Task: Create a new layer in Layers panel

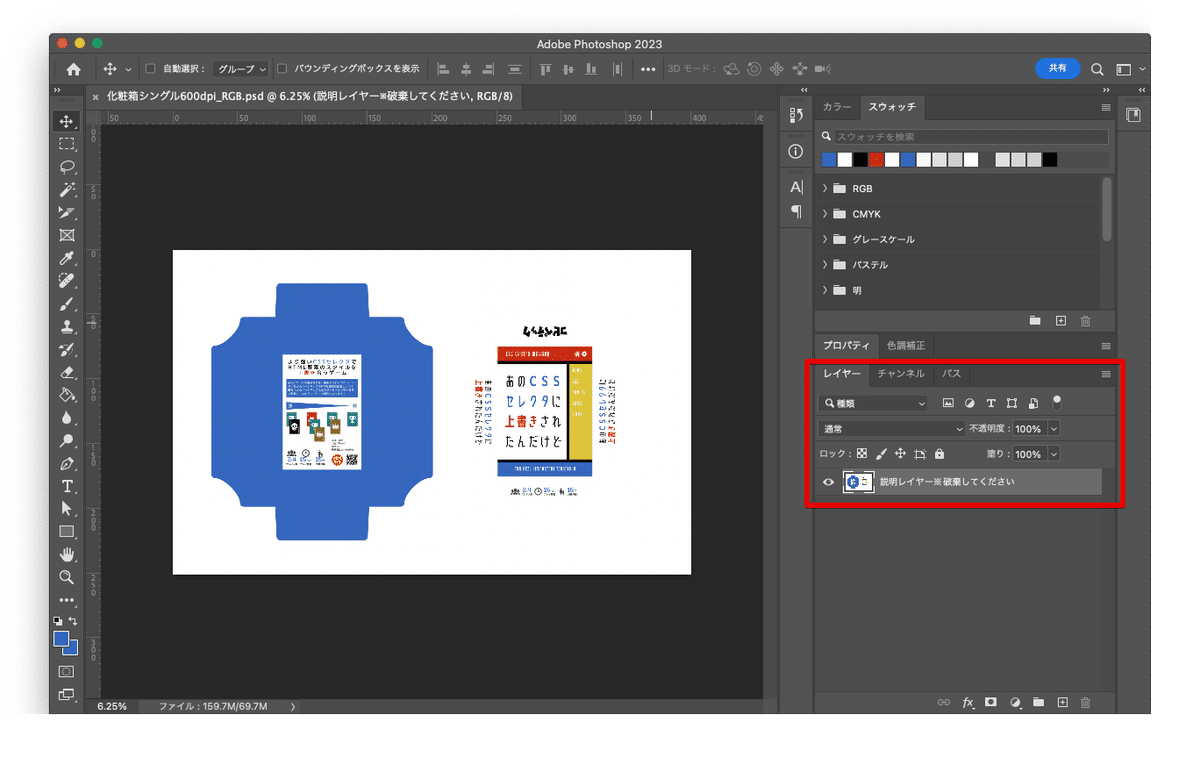Action: coord(1063,703)
